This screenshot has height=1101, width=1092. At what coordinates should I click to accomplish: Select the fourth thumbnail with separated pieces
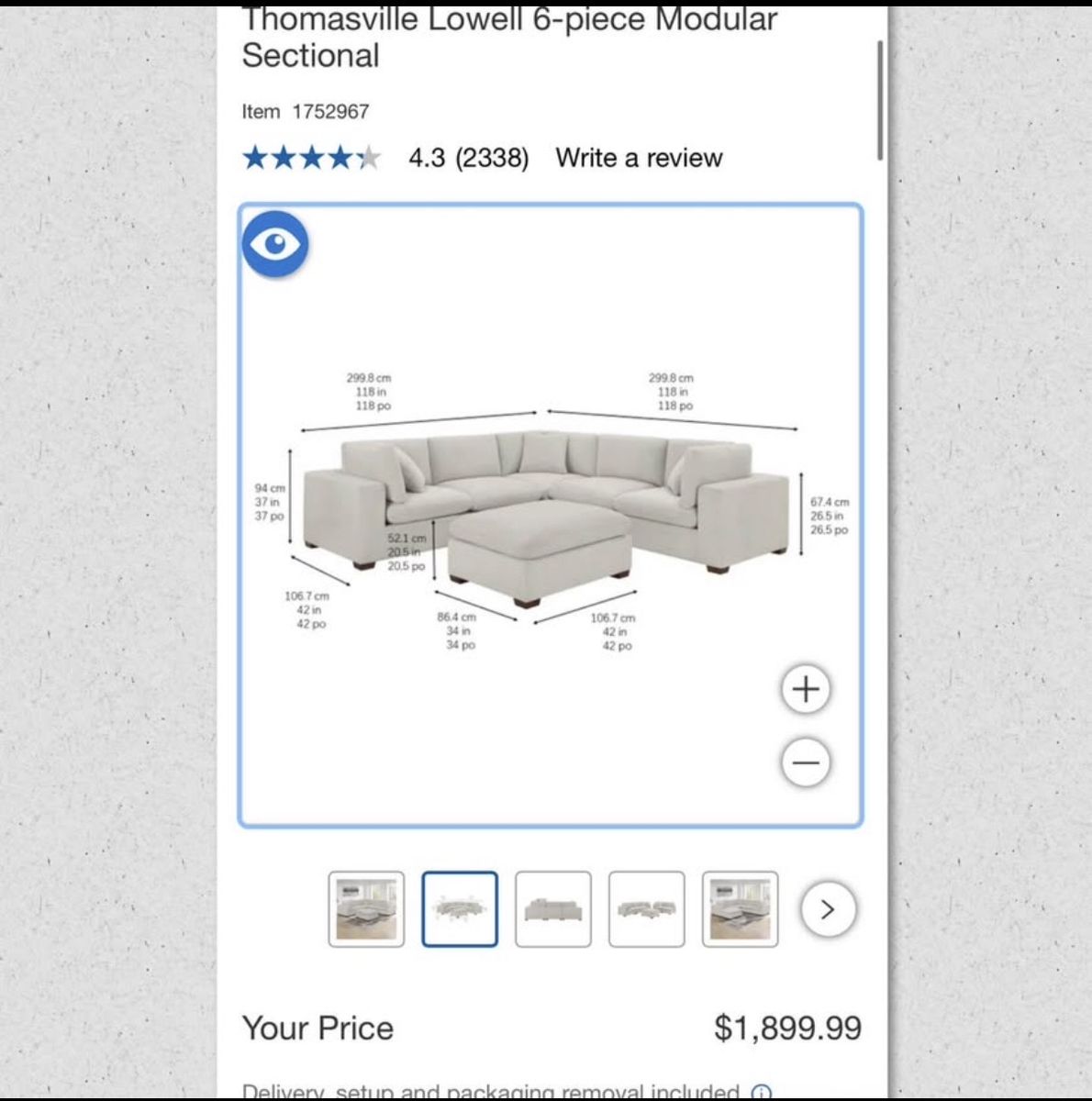tap(647, 909)
